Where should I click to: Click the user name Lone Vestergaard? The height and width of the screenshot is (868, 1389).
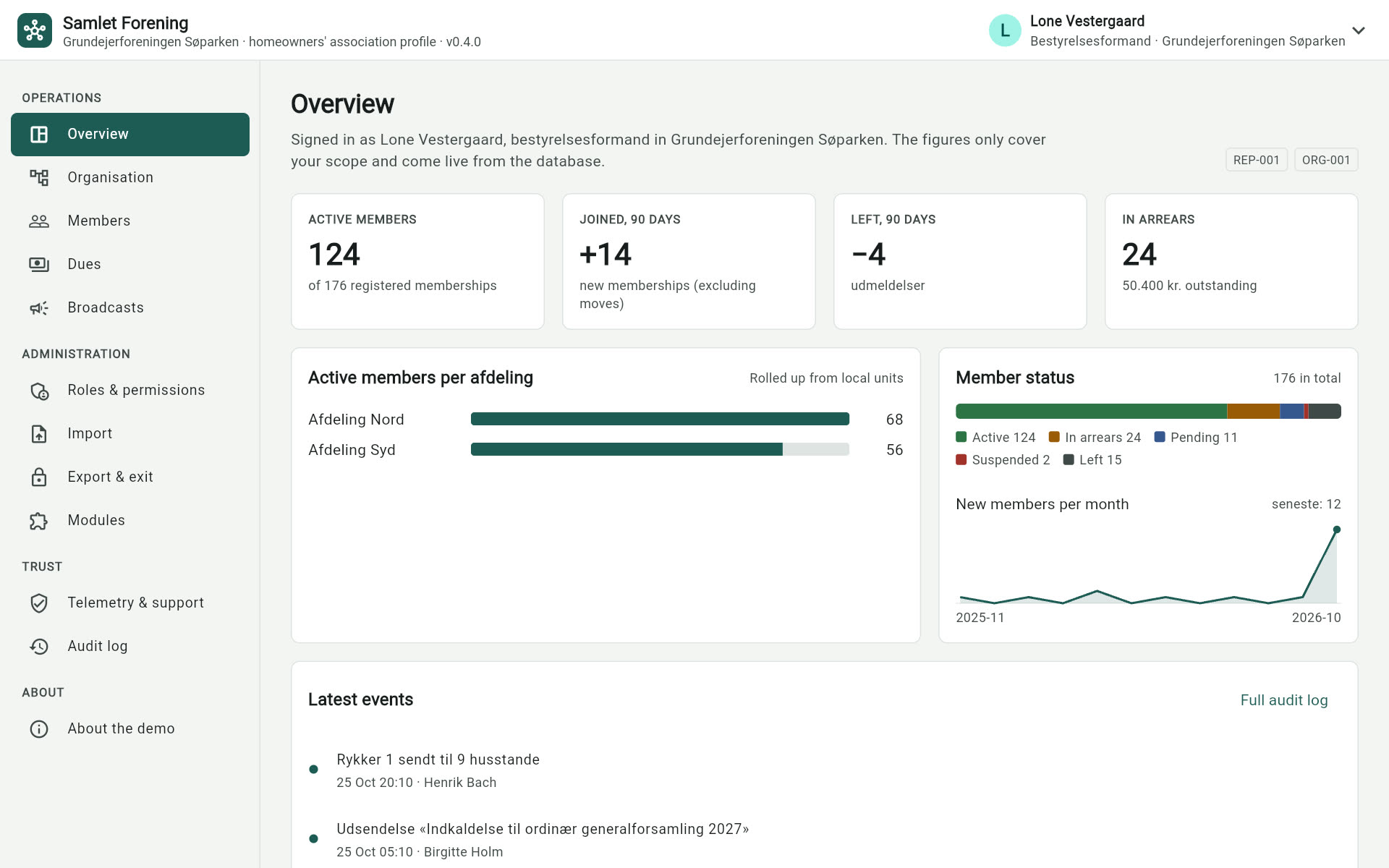click(x=1087, y=21)
